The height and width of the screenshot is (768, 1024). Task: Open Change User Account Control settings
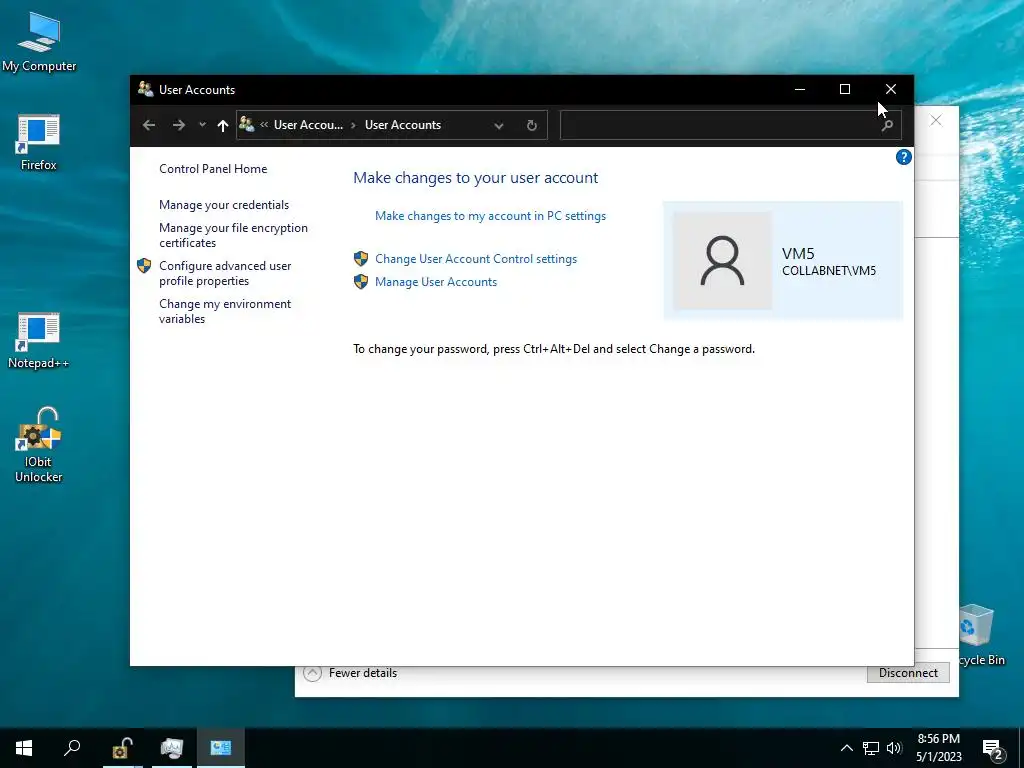pyautogui.click(x=476, y=259)
